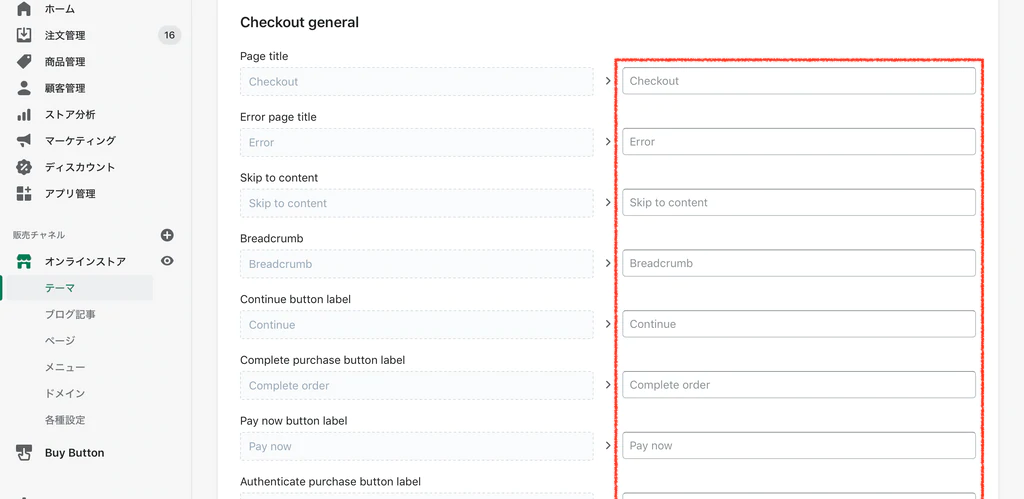Open ブログ記事 under Online Store
Viewport: 1024px width, 499px height.
(x=70, y=314)
